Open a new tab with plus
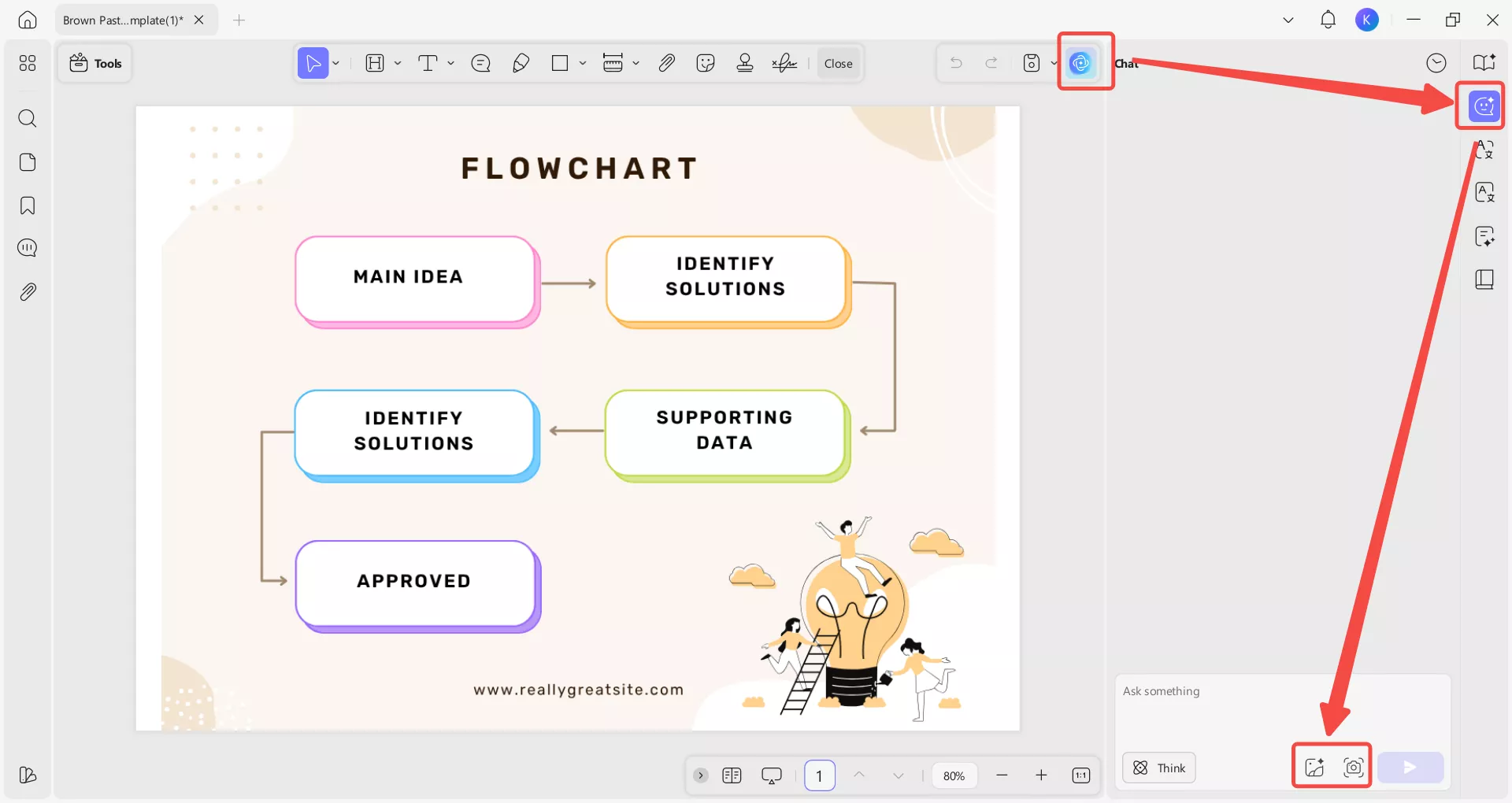This screenshot has width=1512, height=803. (x=239, y=20)
